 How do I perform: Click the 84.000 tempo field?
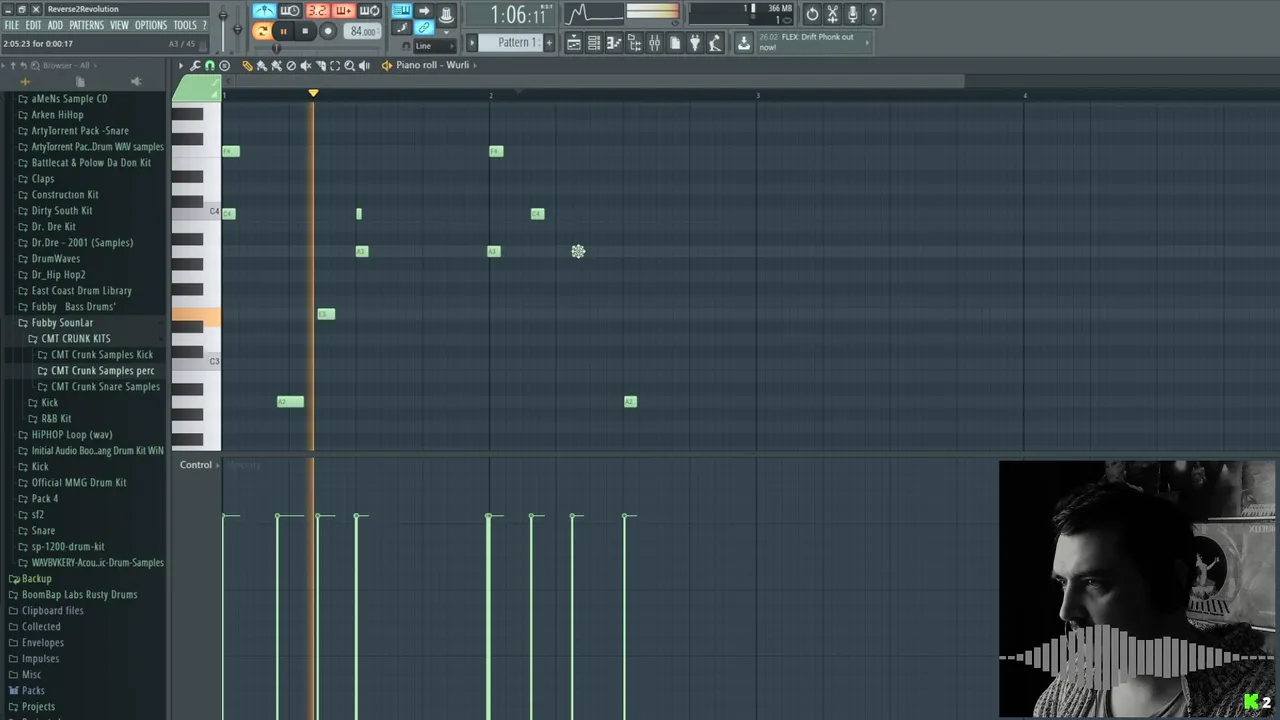click(362, 31)
